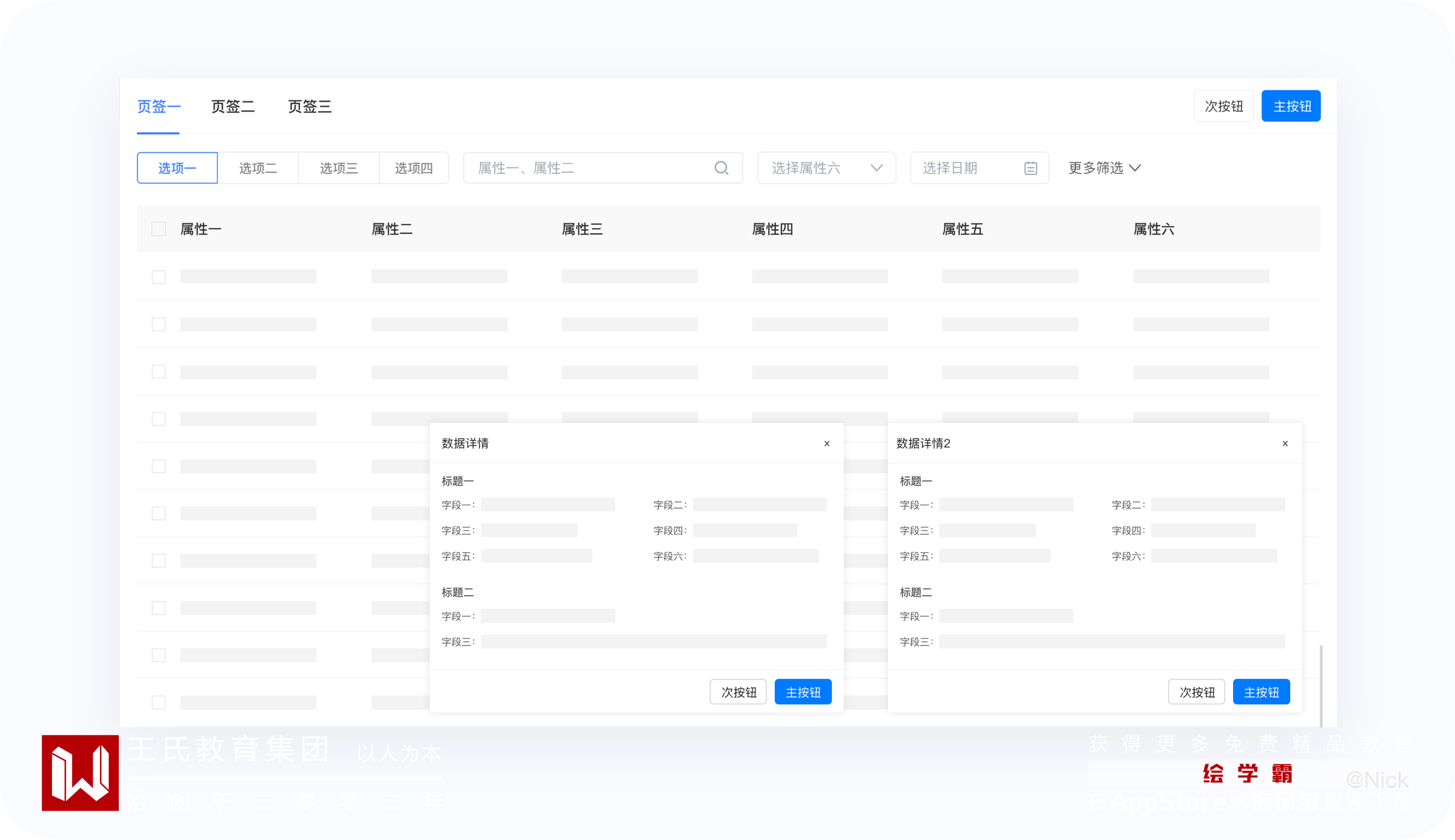1455x840 pixels.
Task: Click the search magnifier icon
Action: (721, 168)
